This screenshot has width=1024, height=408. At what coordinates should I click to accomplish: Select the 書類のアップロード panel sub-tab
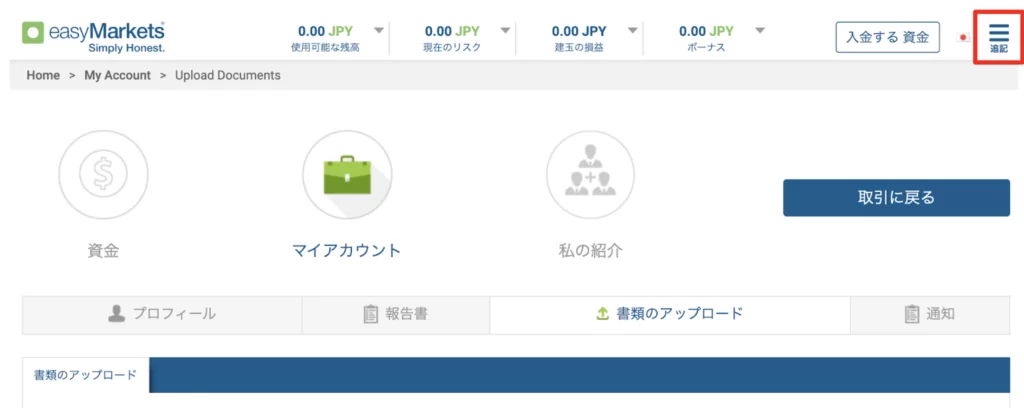point(85,376)
